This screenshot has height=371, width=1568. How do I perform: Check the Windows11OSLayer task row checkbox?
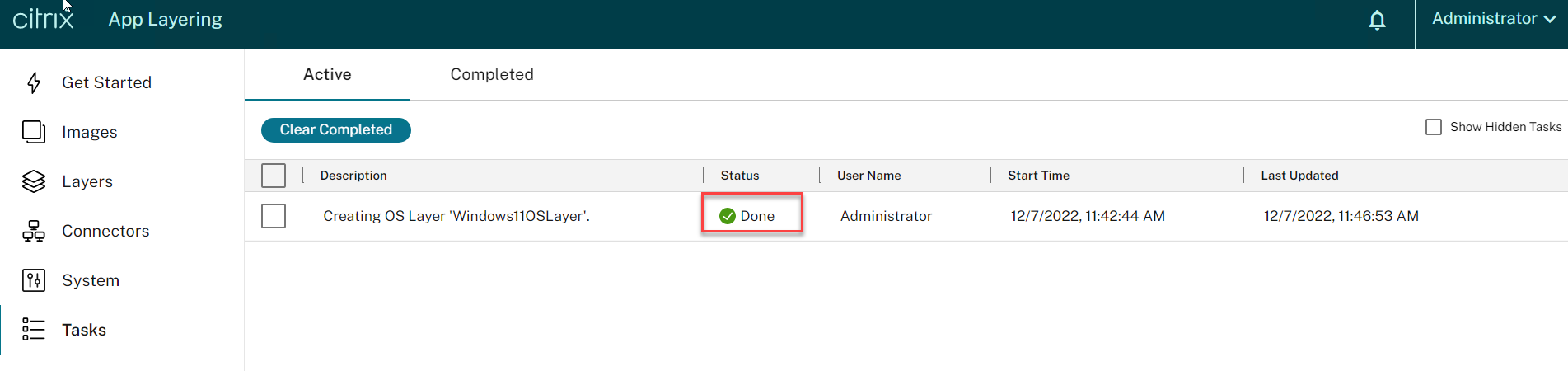pyautogui.click(x=274, y=216)
